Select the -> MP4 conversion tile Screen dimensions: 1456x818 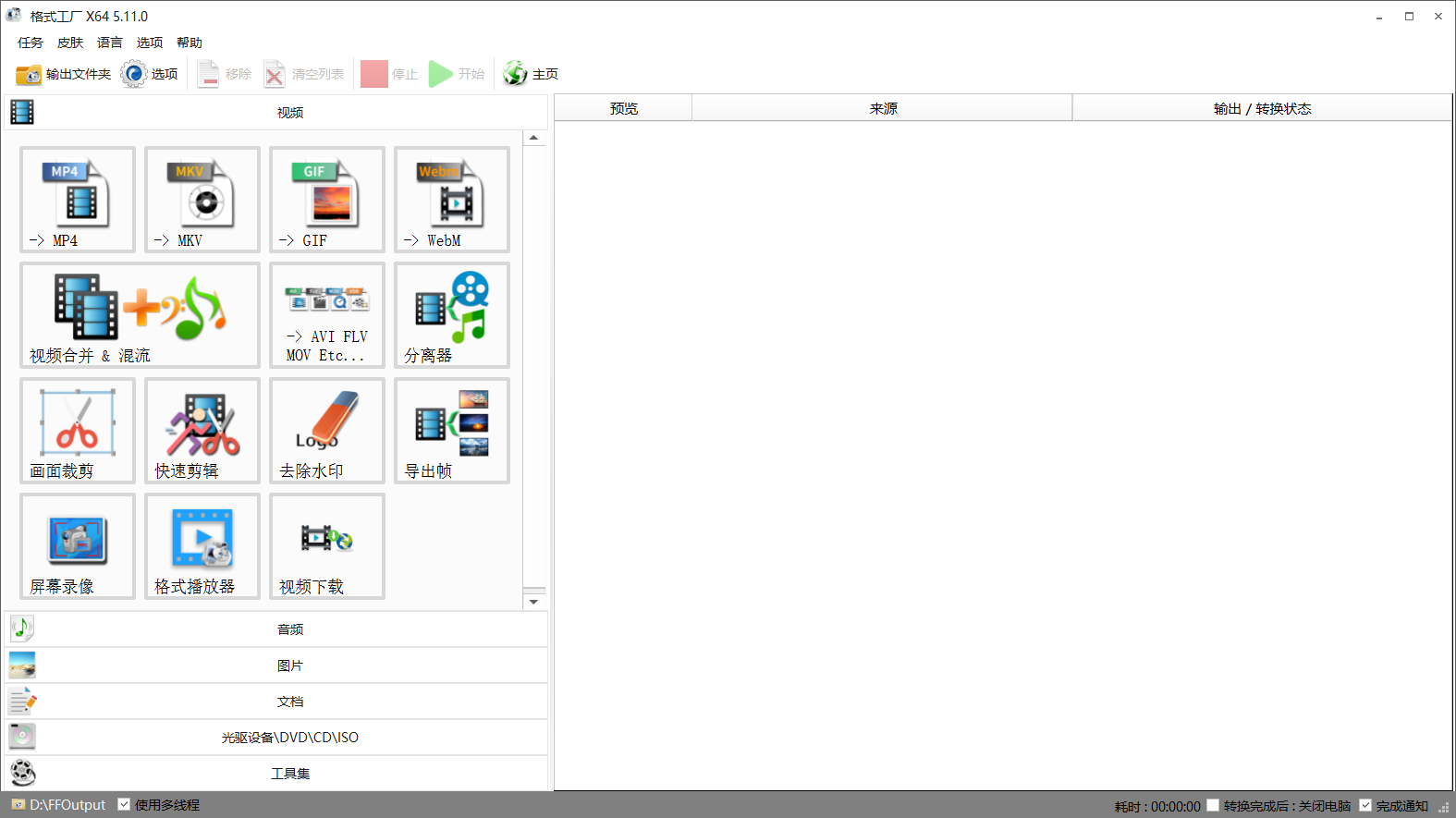(78, 200)
